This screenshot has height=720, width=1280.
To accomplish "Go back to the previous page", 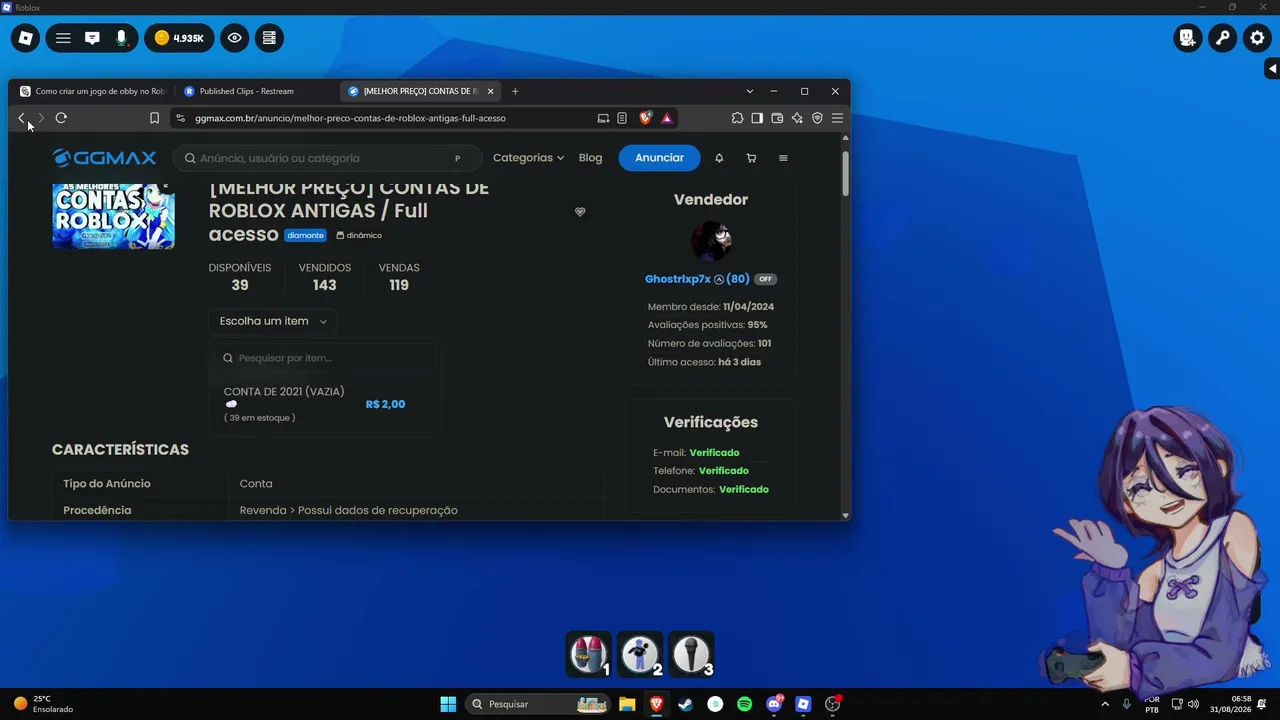I will click(21, 118).
